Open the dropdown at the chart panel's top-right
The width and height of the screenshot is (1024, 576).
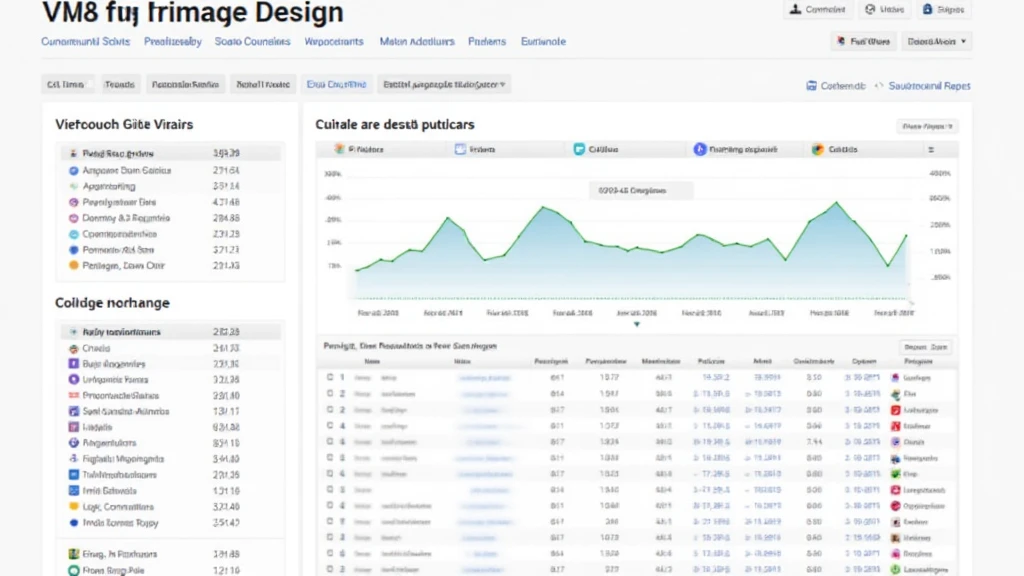coord(927,127)
